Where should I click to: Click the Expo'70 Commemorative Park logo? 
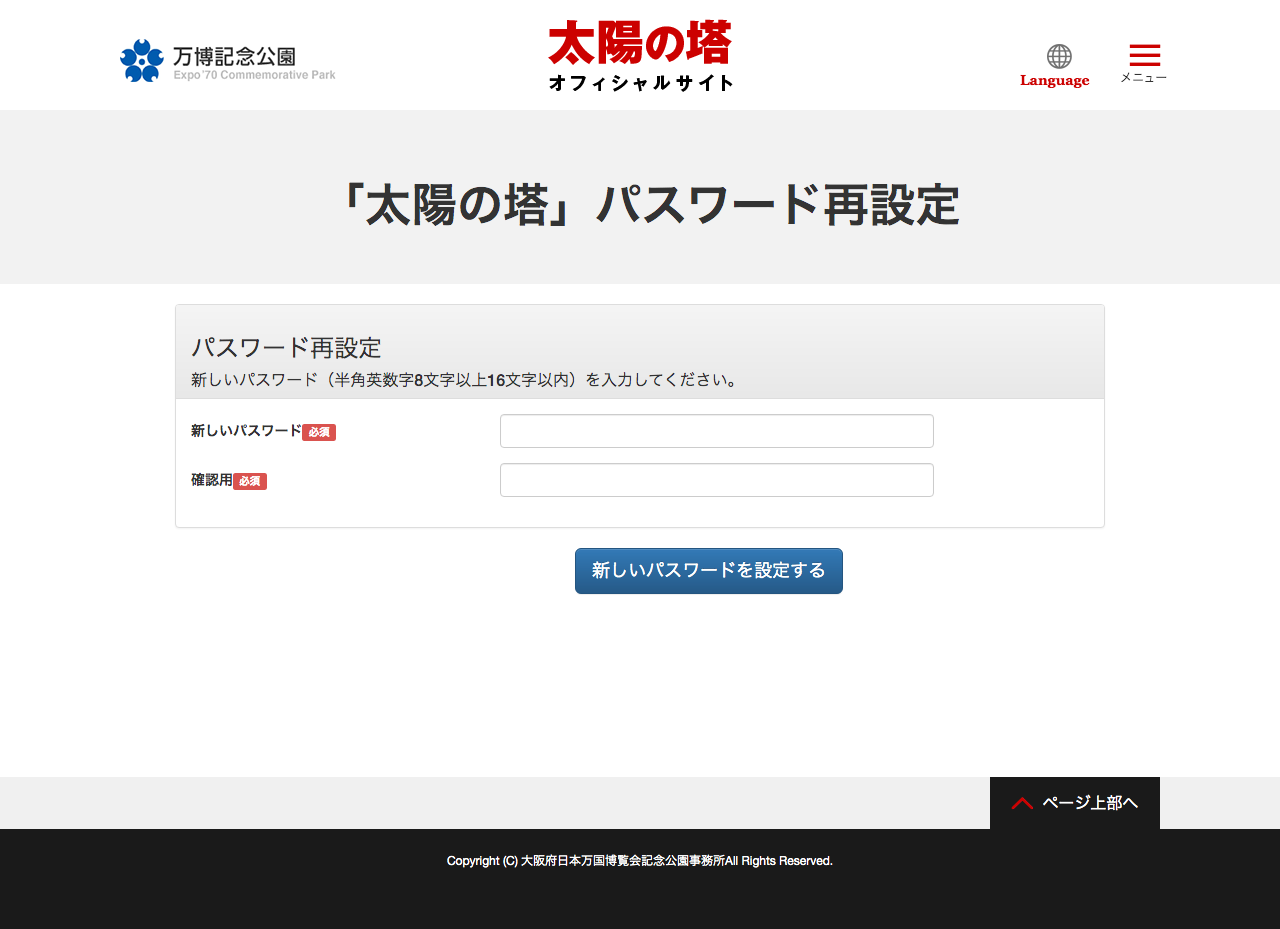[228, 61]
